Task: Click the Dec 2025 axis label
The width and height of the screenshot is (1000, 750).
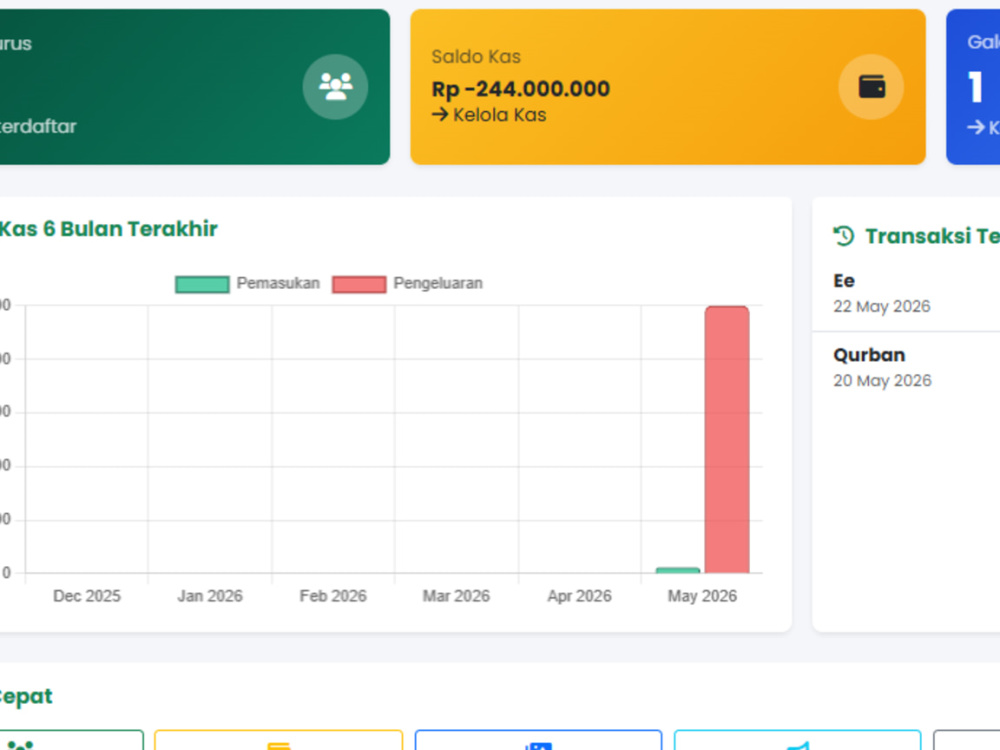Action: [x=87, y=596]
